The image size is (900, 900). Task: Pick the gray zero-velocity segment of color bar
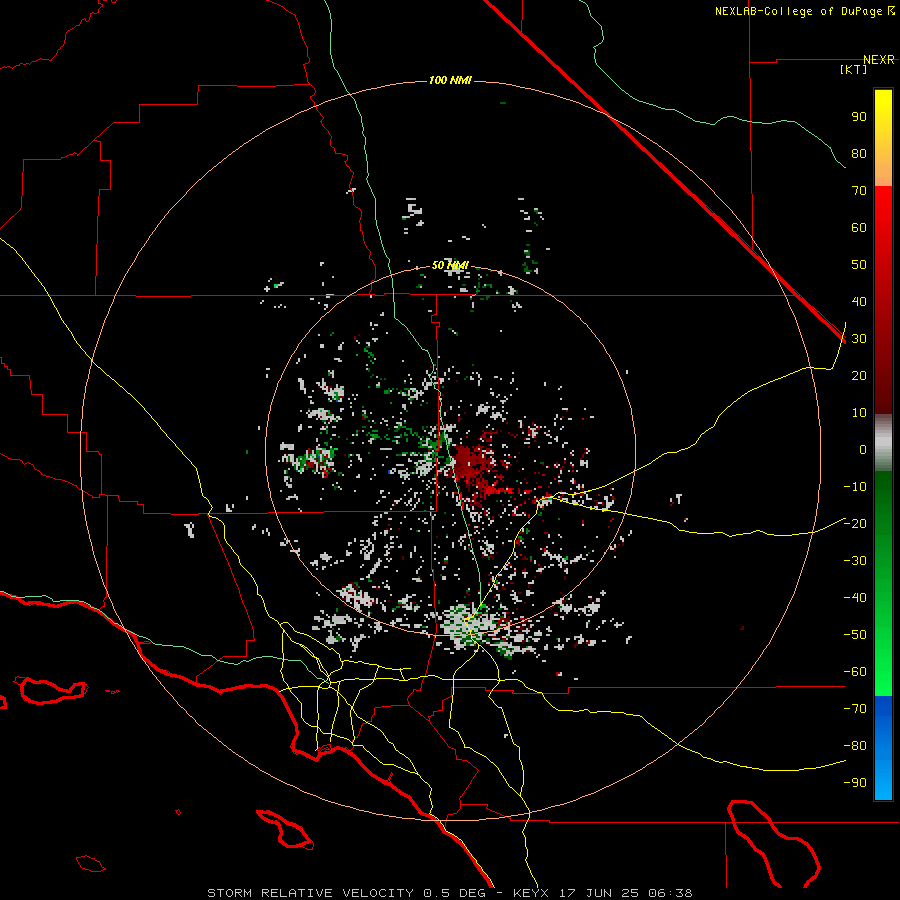click(883, 442)
